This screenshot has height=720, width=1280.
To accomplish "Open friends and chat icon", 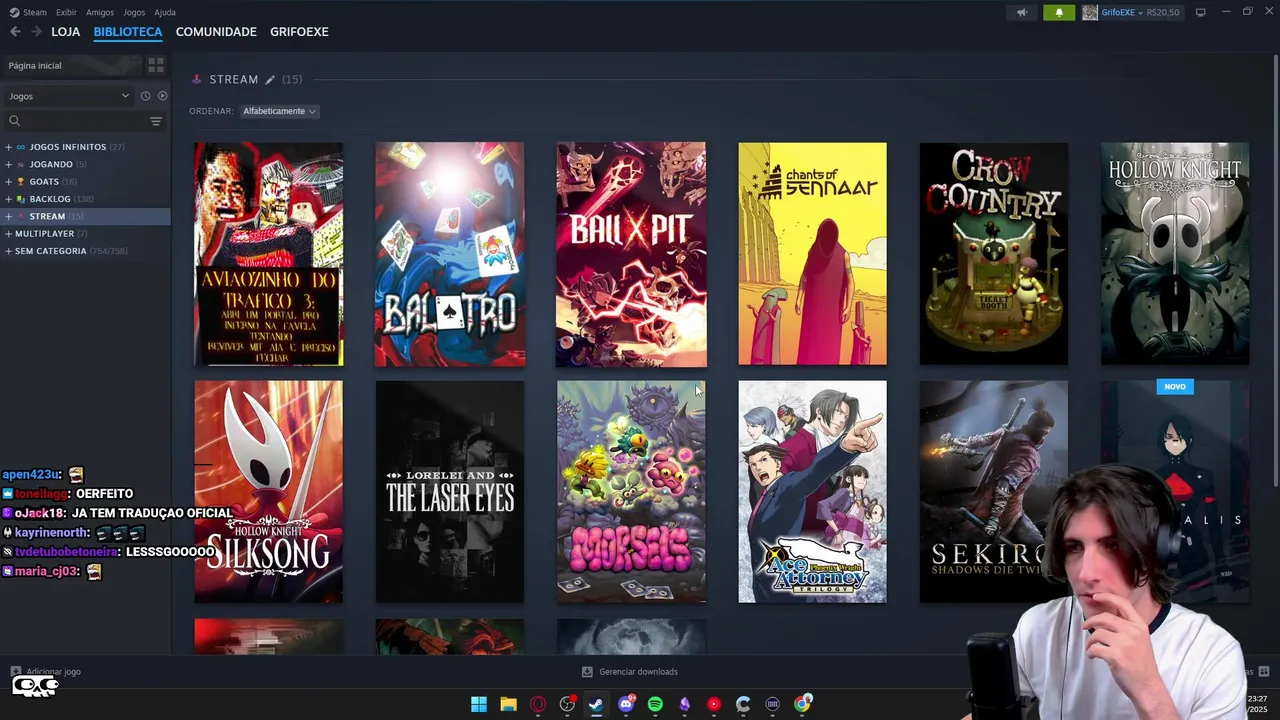I will click(1264, 671).
